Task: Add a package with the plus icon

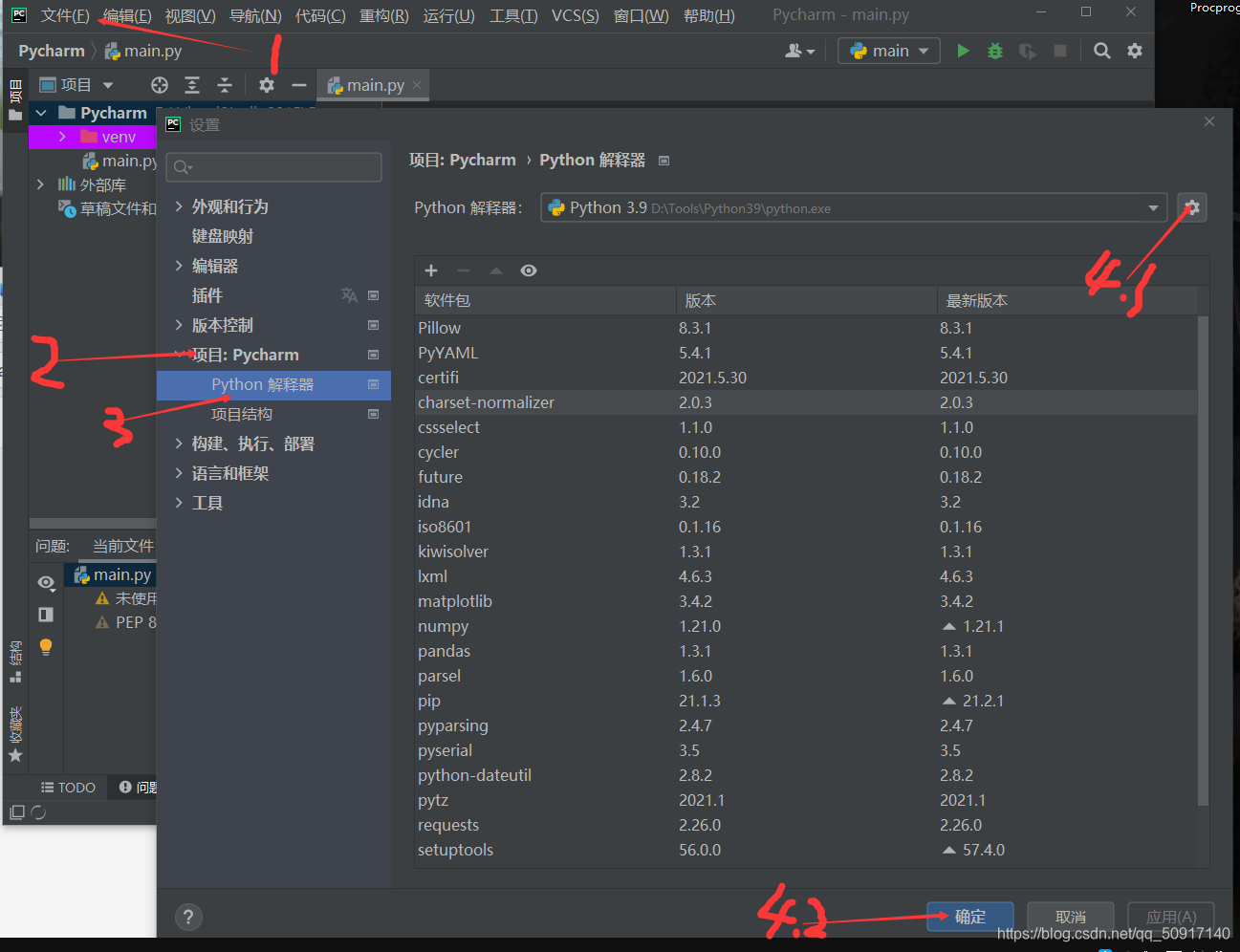Action: point(431,270)
